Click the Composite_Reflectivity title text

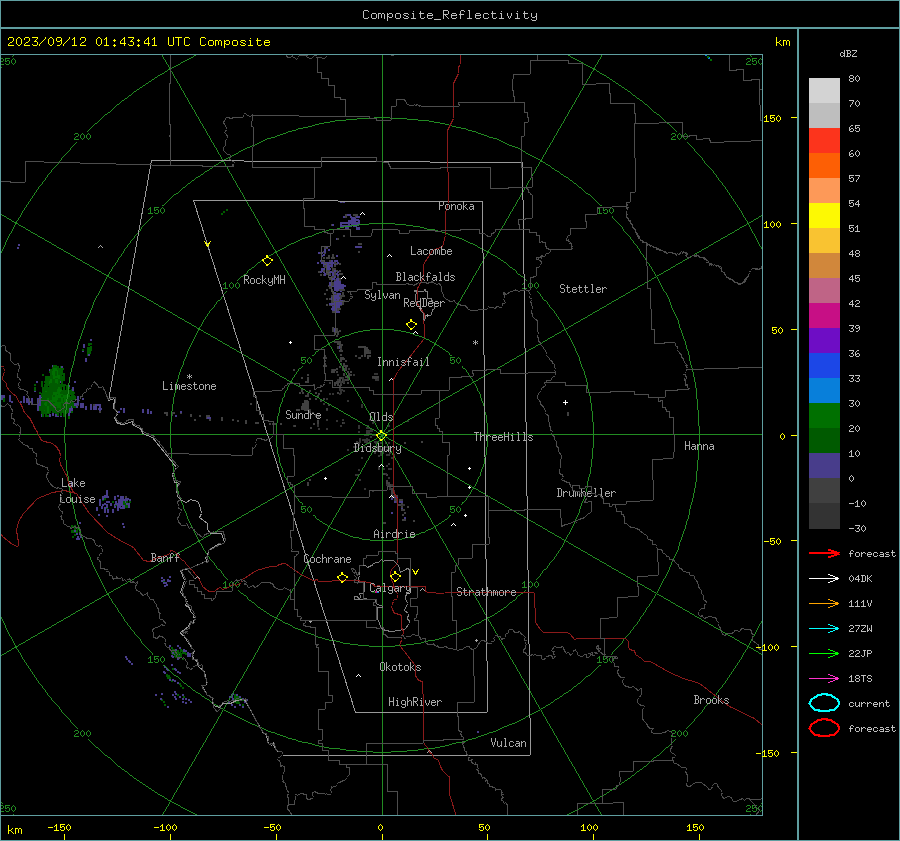[449, 15]
